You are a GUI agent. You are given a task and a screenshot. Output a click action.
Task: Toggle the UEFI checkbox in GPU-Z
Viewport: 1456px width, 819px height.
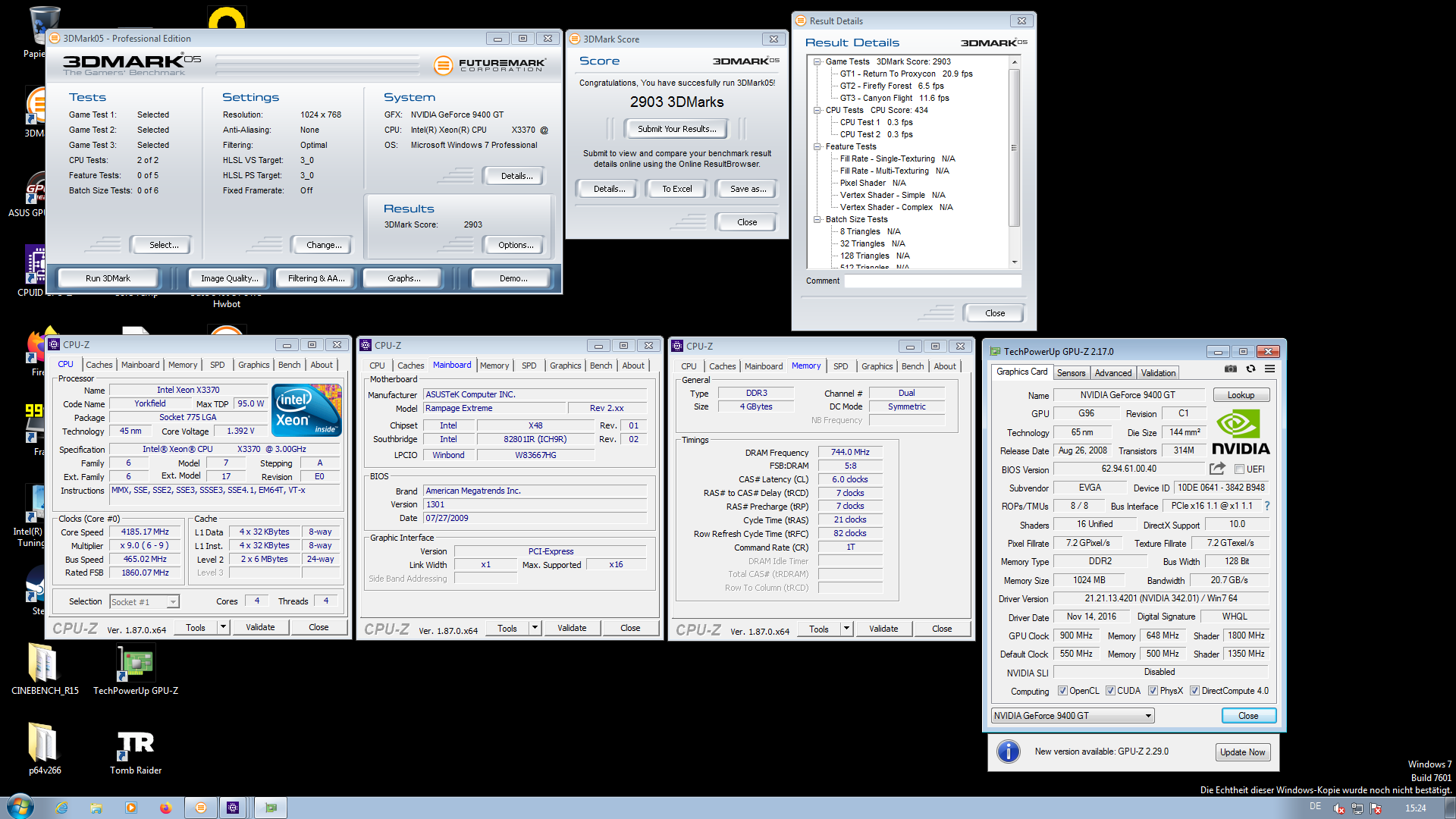coord(1239,469)
